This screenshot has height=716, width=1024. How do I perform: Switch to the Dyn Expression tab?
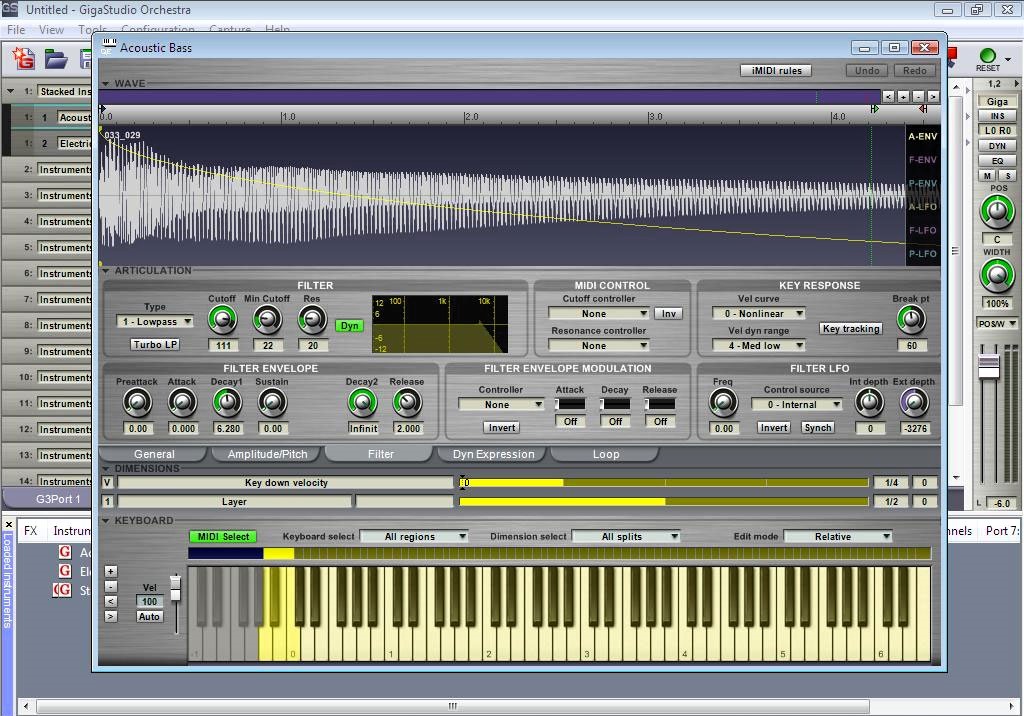point(493,454)
